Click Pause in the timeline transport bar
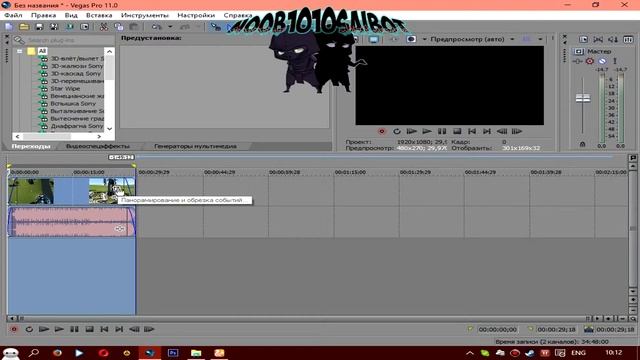The height and width of the screenshot is (360, 640). pyautogui.click(x=74, y=329)
